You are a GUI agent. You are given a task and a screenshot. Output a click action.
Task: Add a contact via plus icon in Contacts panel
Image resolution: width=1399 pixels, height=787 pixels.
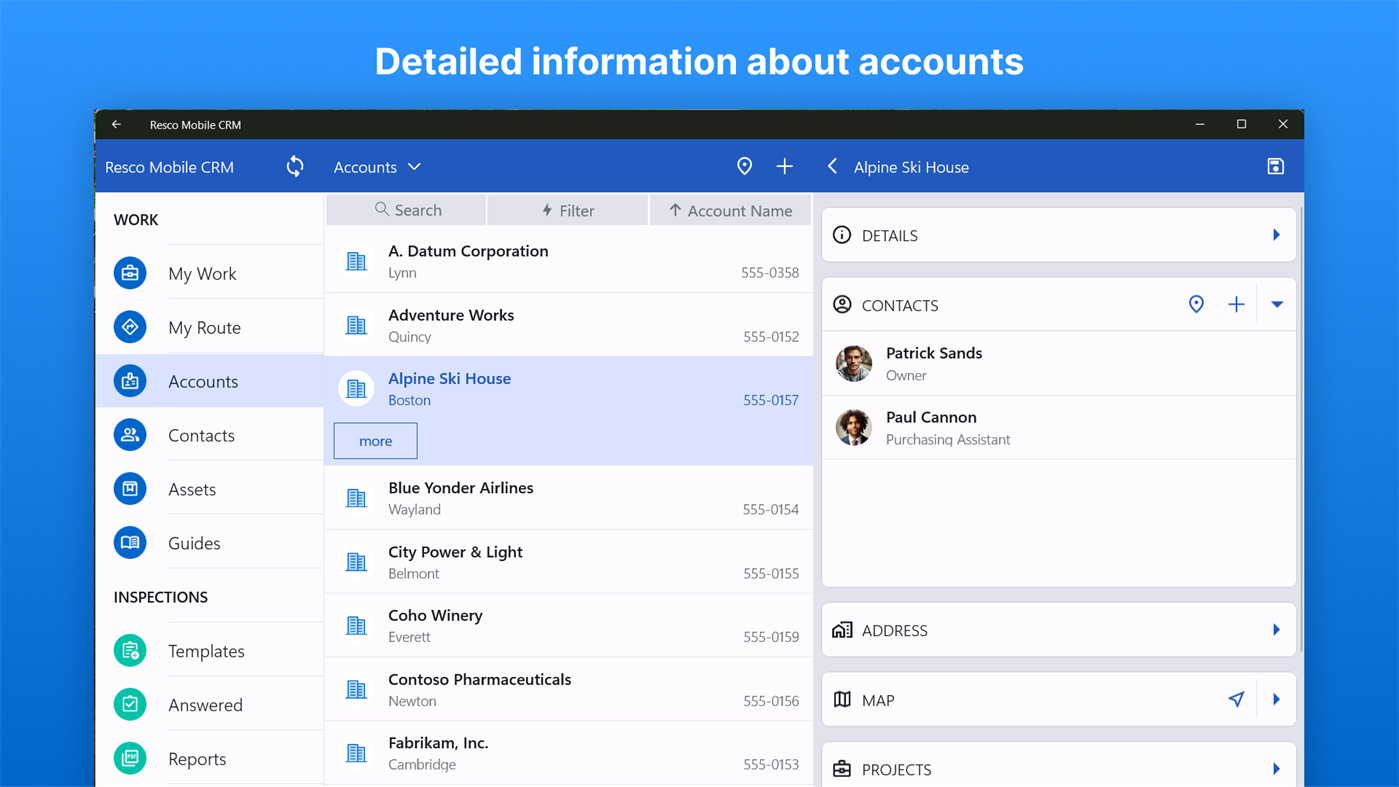pos(1236,304)
